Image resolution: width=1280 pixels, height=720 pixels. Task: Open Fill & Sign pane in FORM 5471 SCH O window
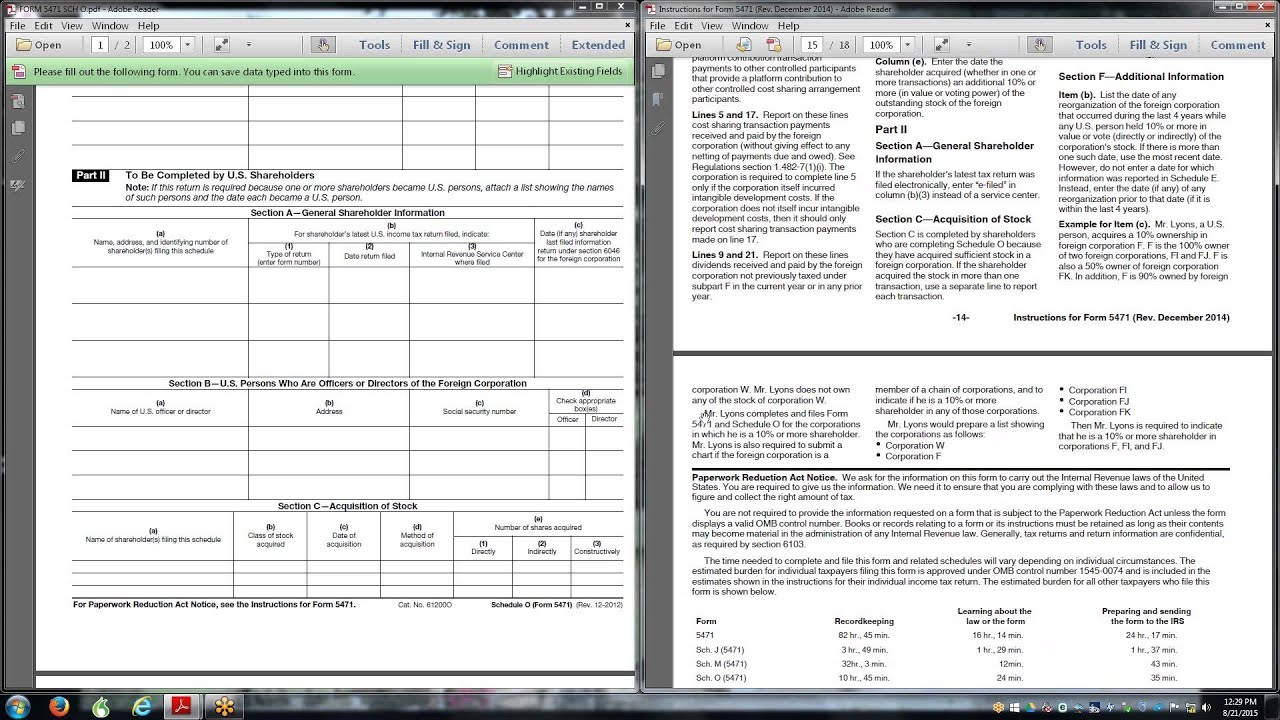[442, 45]
